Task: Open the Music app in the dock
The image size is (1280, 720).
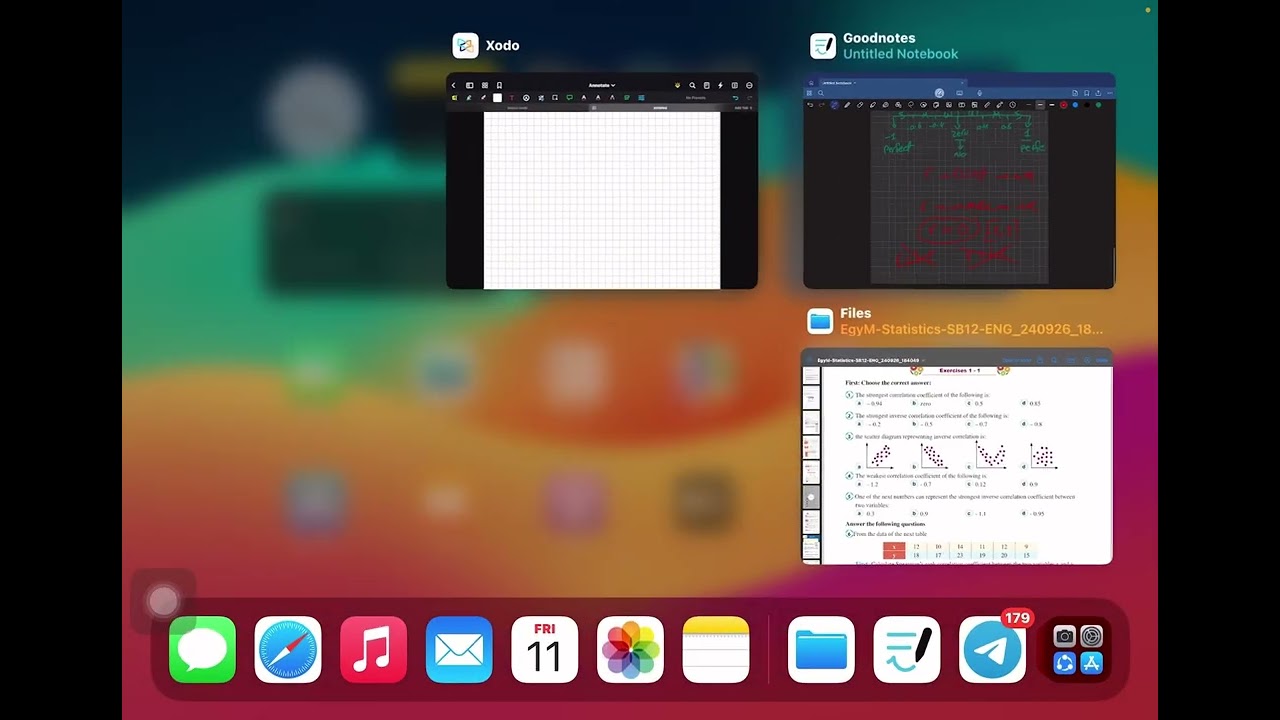Action: [x=374, y=649]
